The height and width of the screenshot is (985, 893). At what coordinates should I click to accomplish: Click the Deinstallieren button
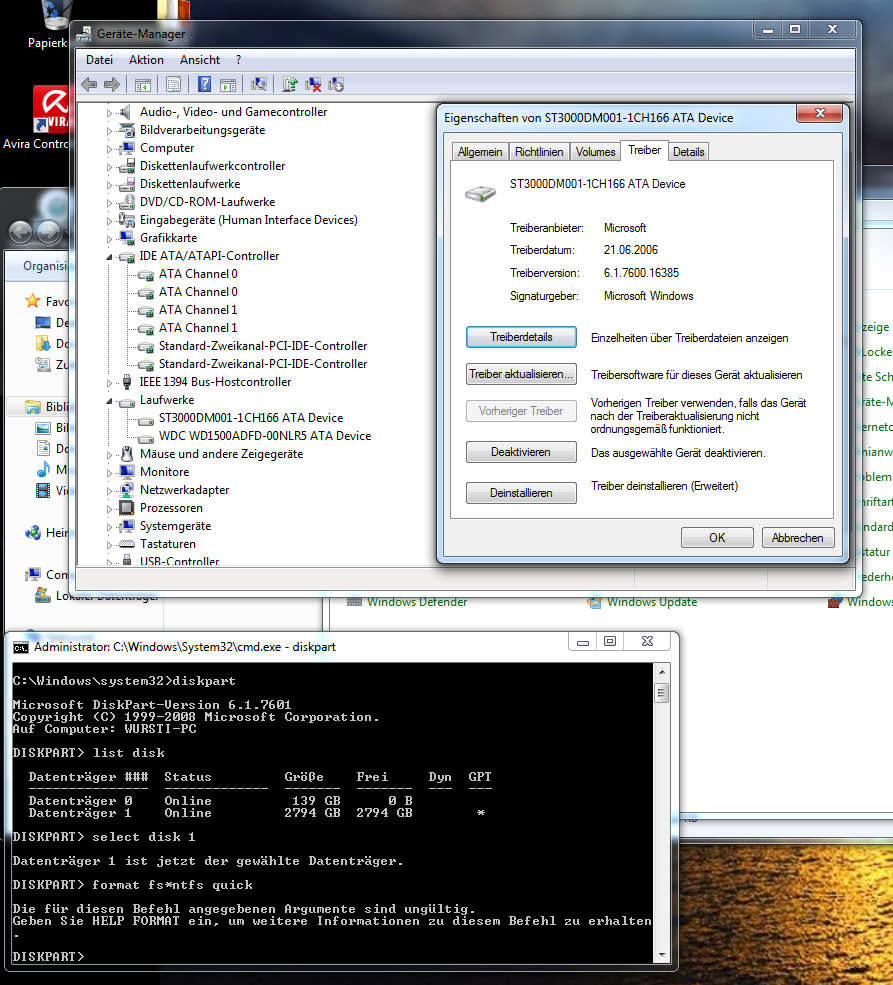coord(521,492)
